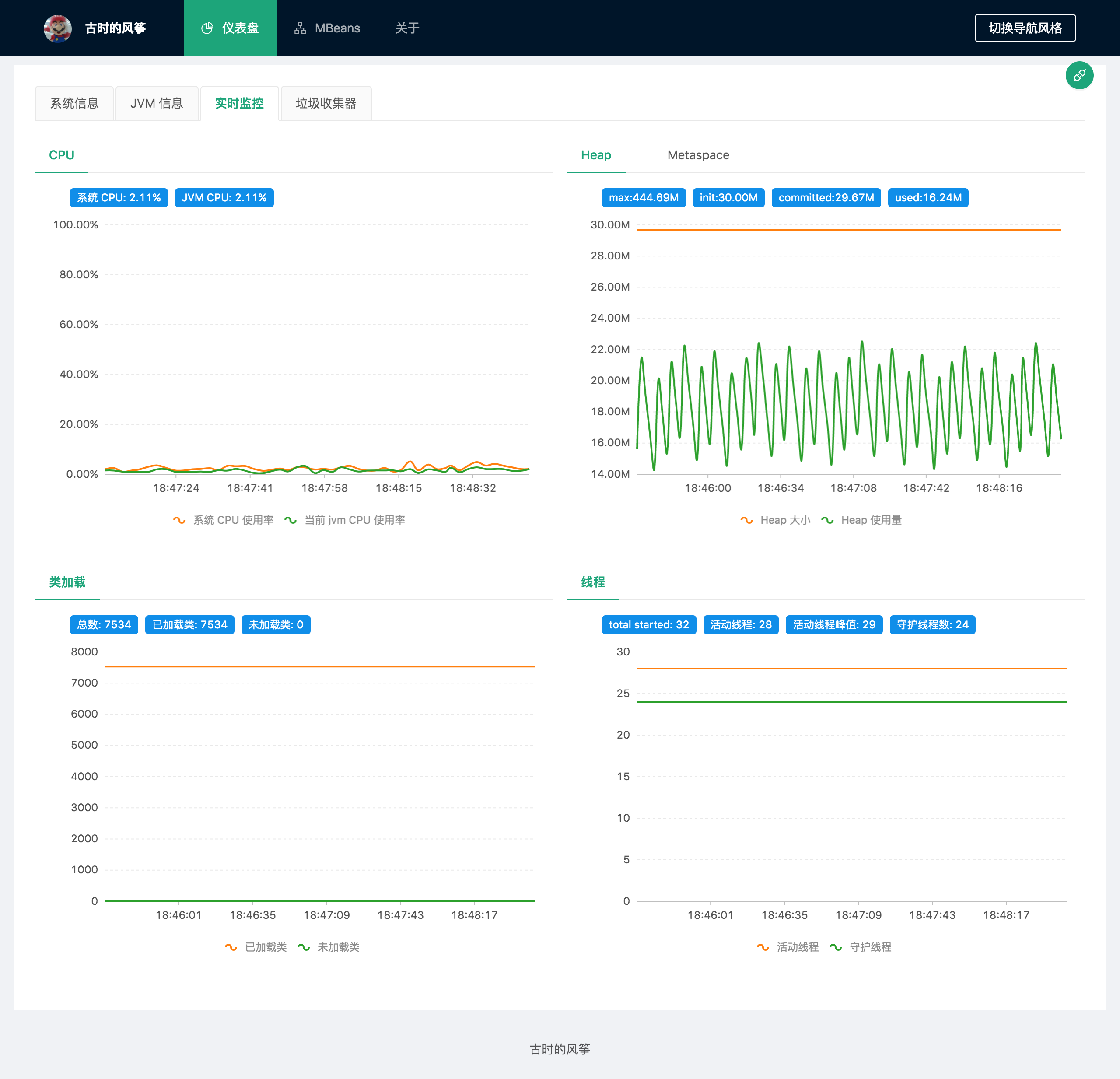Click the 古时的风筝 brand title
The width and height of the screenshot is (1120, 1079).
115,28
